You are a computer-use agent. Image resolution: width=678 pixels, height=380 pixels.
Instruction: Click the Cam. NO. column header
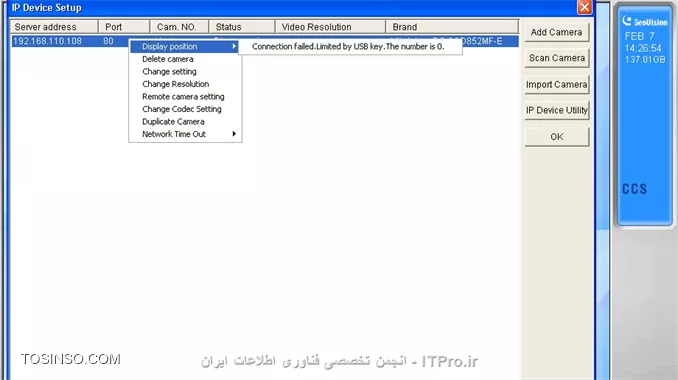179,27
